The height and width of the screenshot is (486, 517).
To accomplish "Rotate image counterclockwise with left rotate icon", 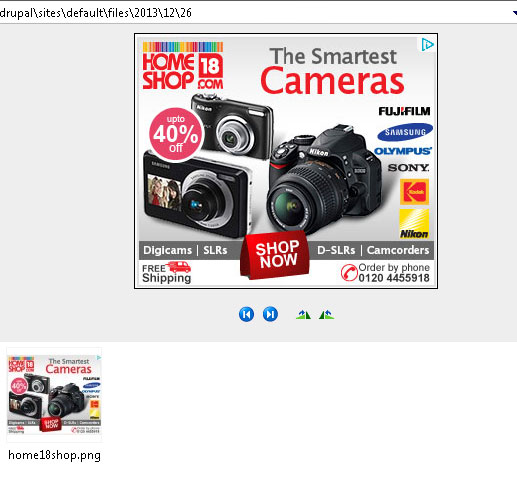I will [303, 314].
